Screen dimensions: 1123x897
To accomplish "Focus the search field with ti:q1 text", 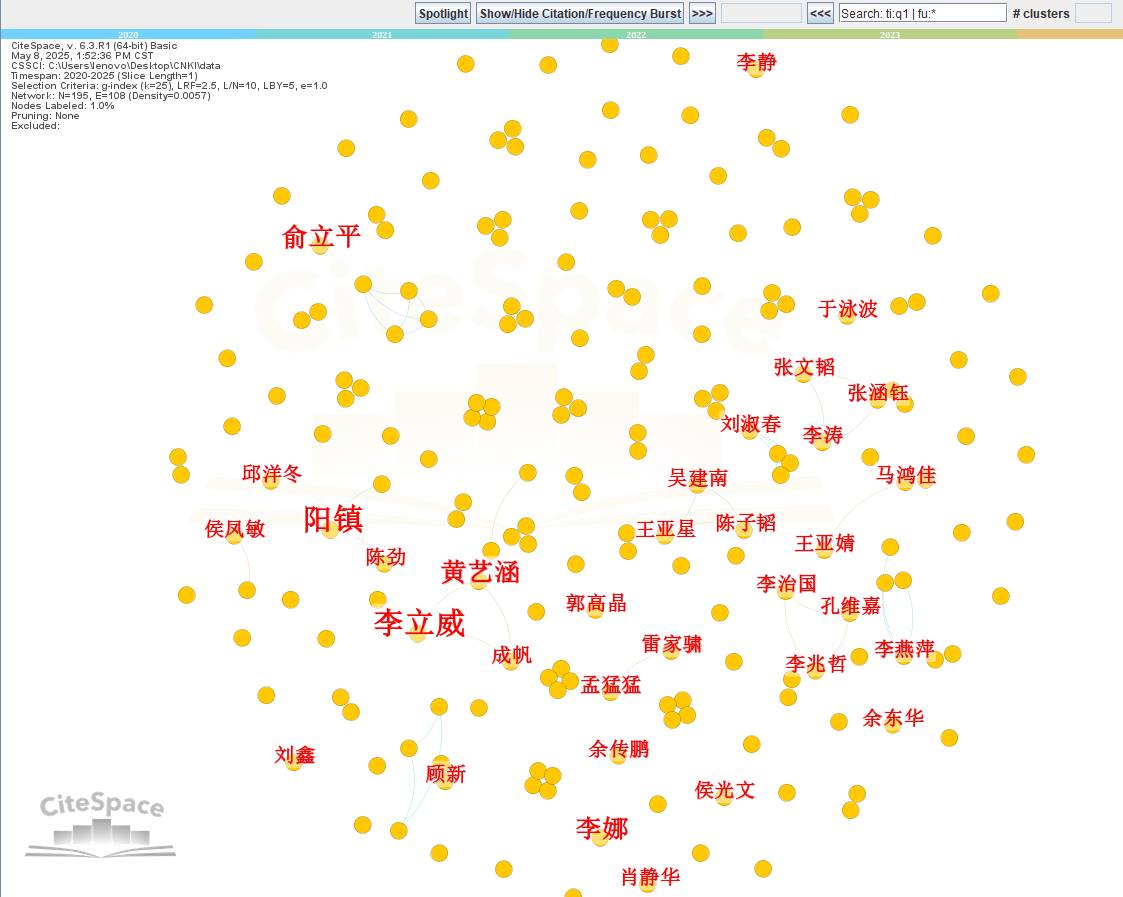I will coord(922,13).
